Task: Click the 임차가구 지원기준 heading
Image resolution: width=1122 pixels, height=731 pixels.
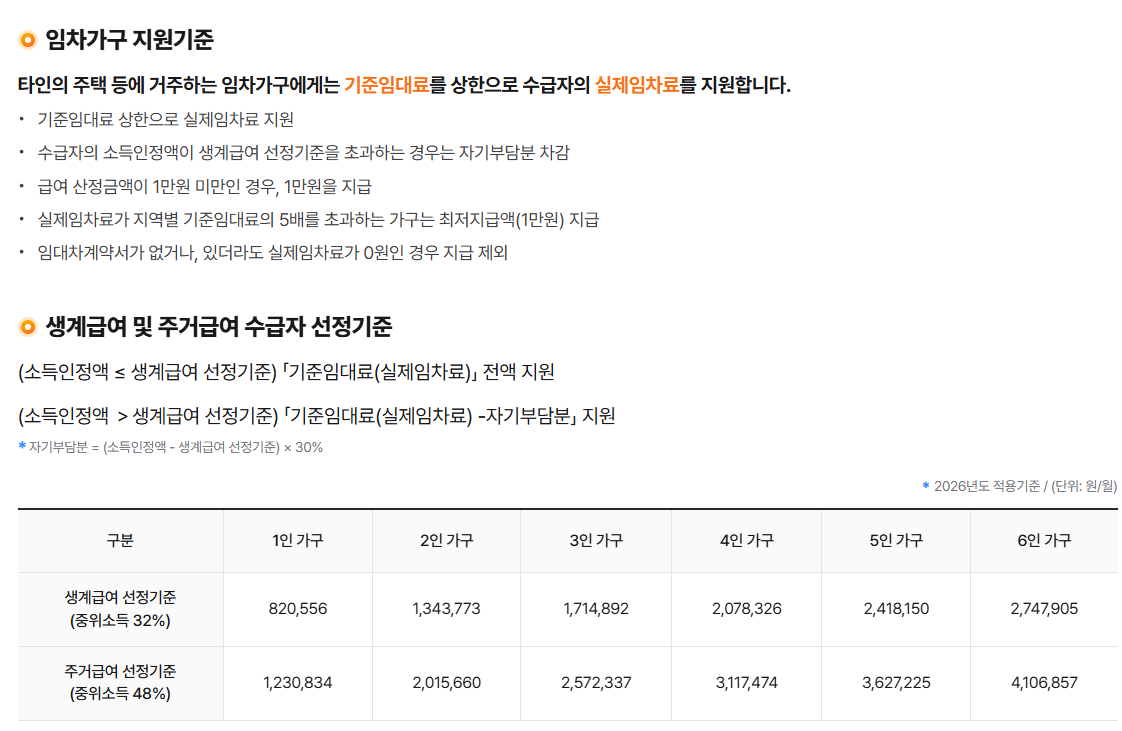Action: point(130,39)
